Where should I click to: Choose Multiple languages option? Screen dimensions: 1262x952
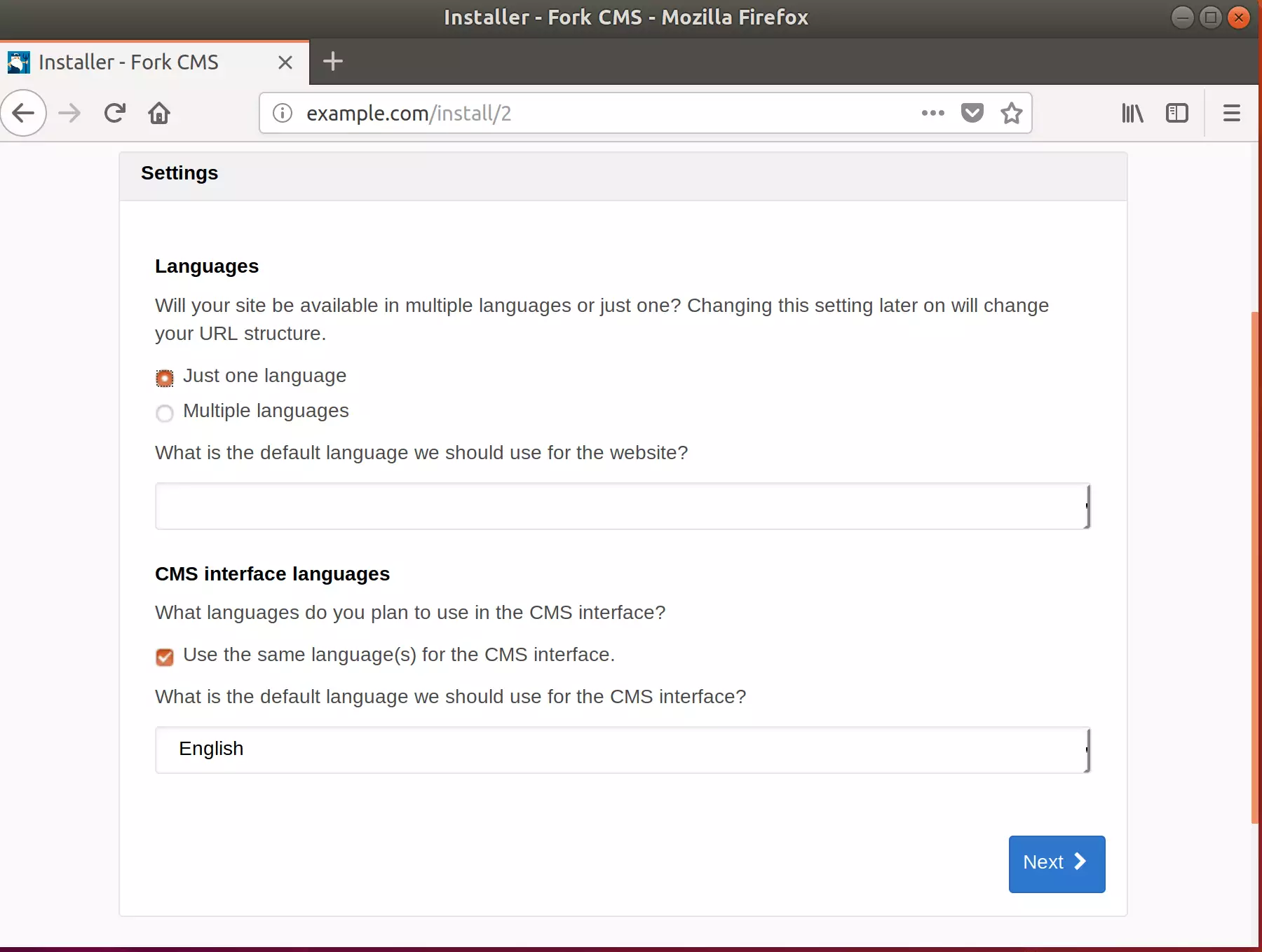tap(165, 414)
